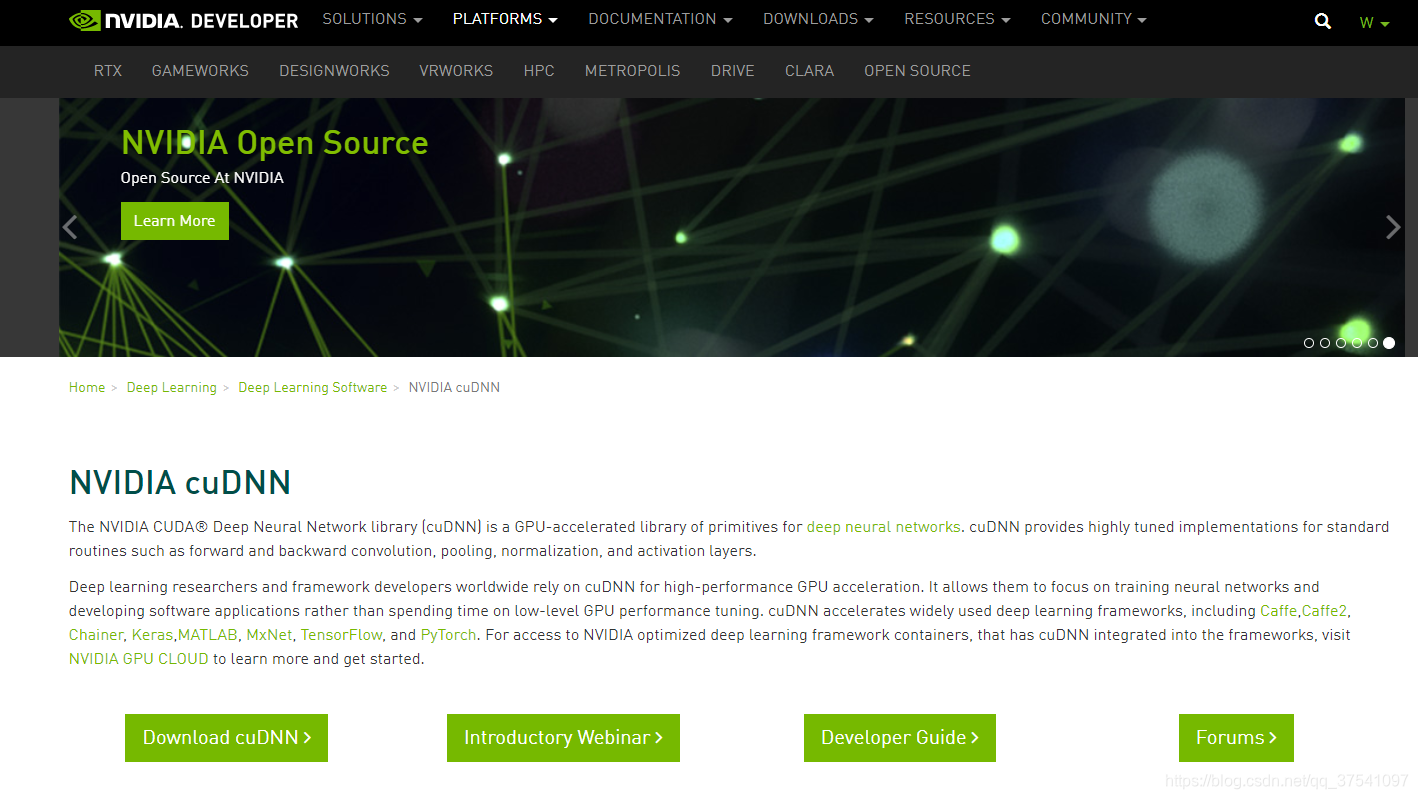Go to Deep Learning breadcrumb link
This screenshot has width=1418, height=799.
pyautogui.click(x=172, y=388)
